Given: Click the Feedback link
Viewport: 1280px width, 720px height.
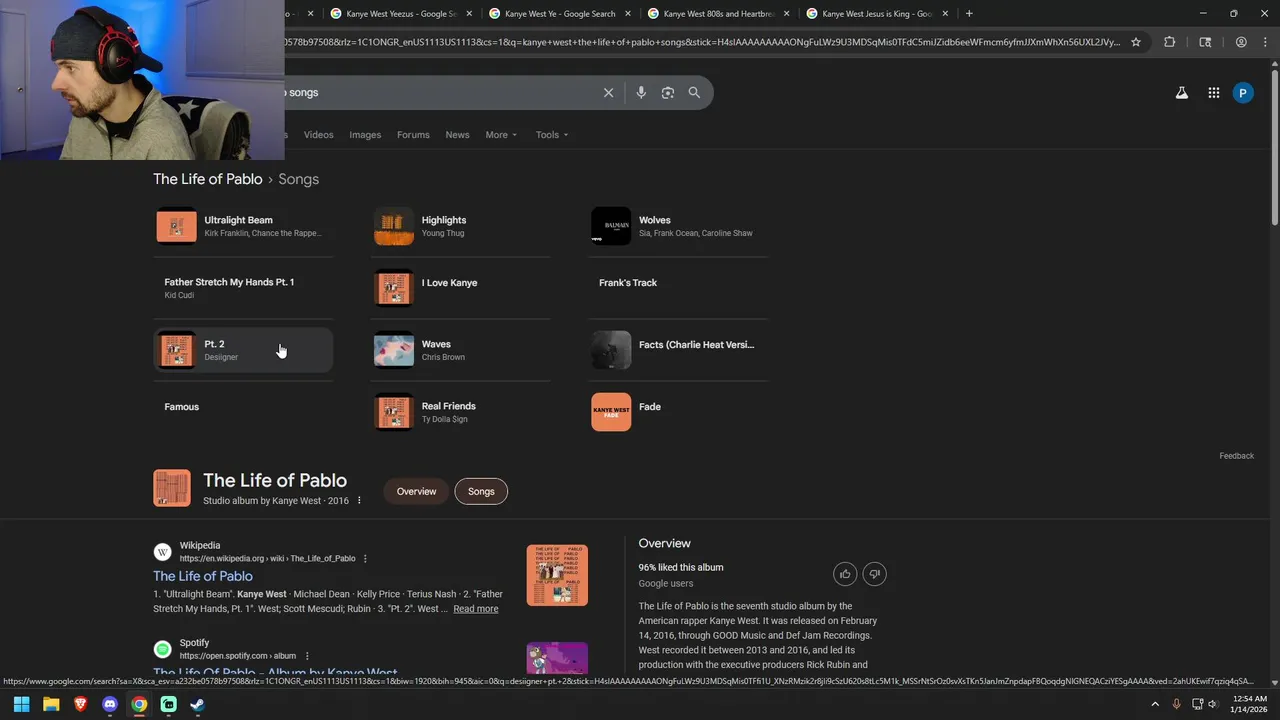Looking at the screenshot, I should [1236, 456].
